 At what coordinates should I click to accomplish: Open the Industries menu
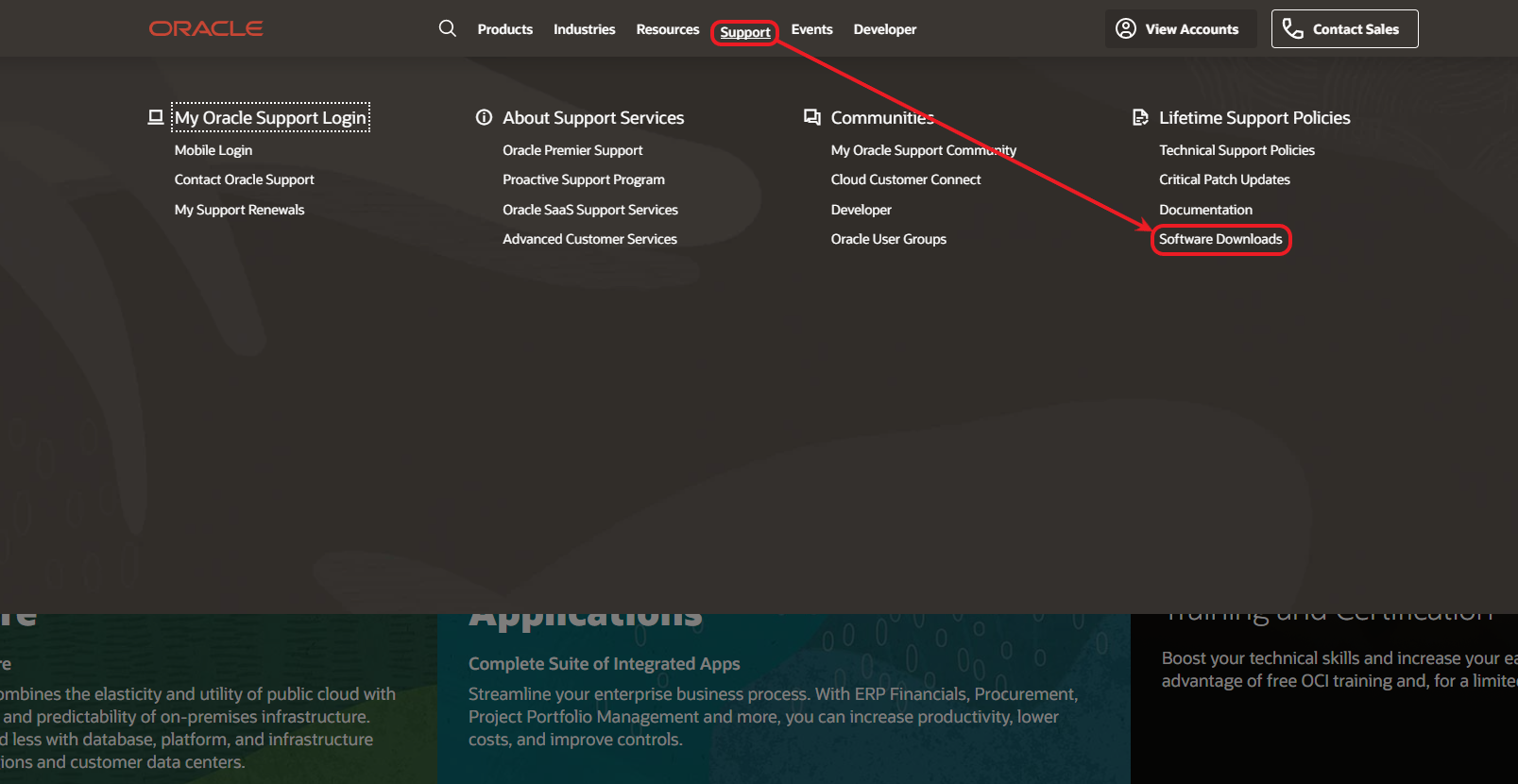click(x=585, y=29)
